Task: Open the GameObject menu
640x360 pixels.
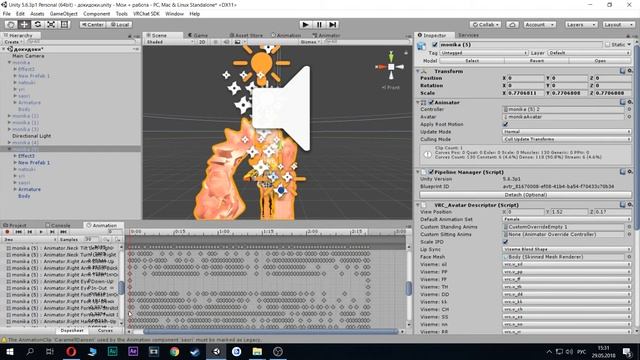Action: 63,14
